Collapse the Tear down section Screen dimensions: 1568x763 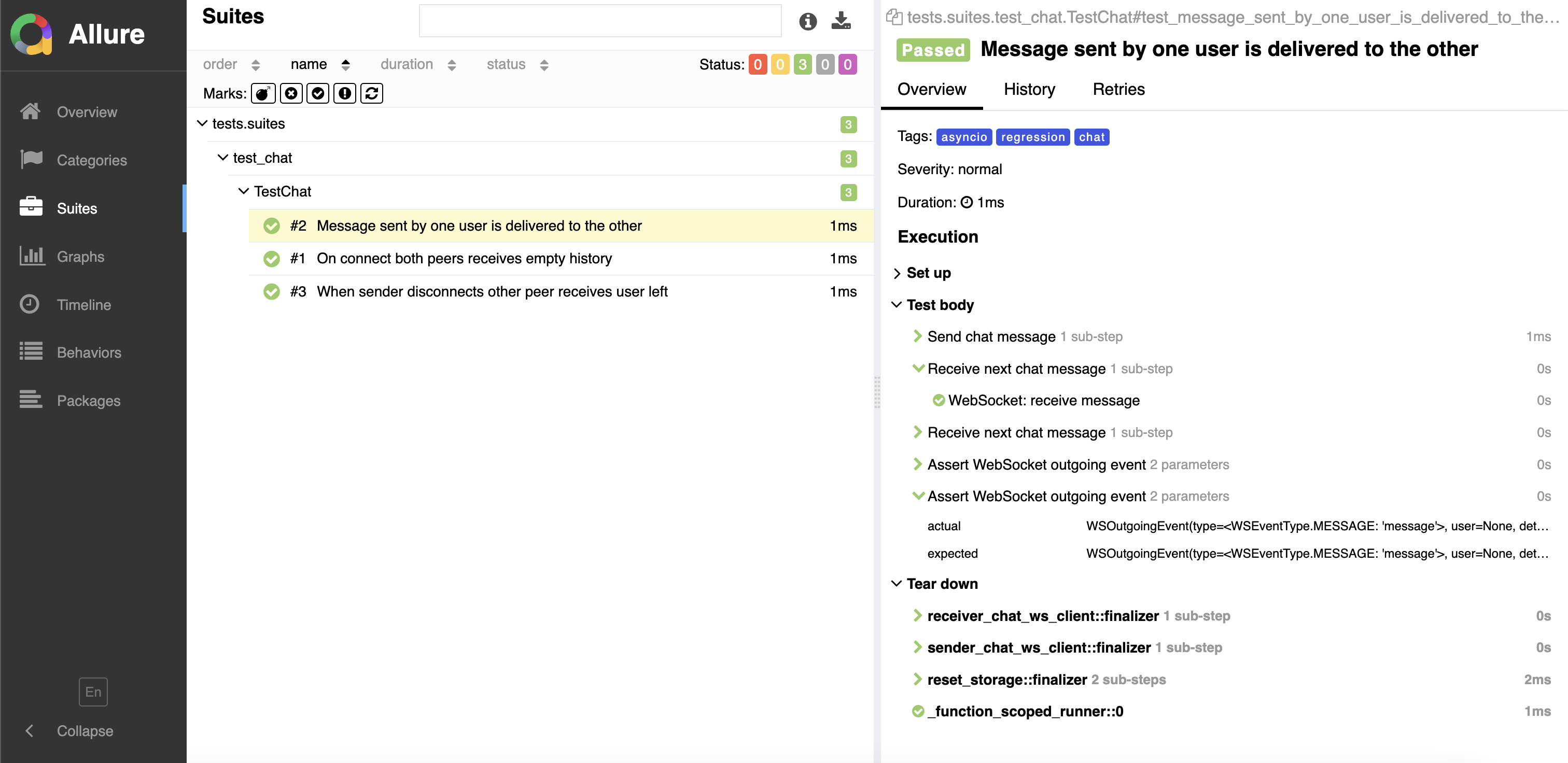point(897,584)
